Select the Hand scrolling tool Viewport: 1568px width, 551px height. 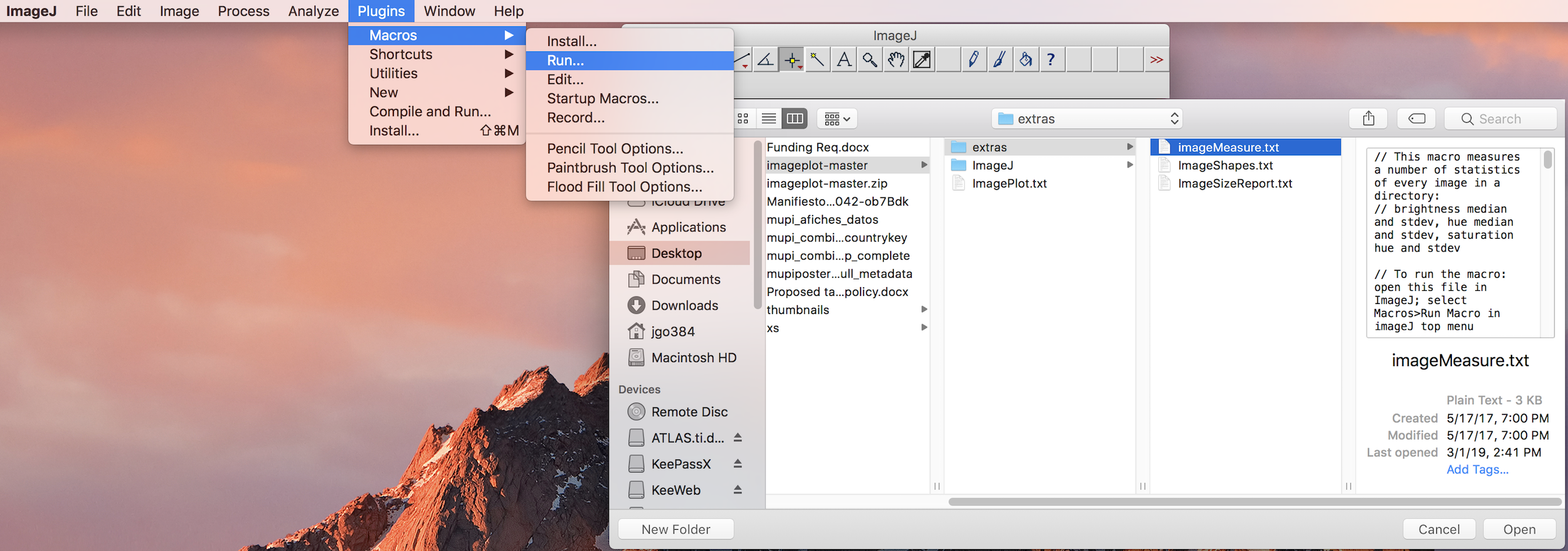click(896, 60)
